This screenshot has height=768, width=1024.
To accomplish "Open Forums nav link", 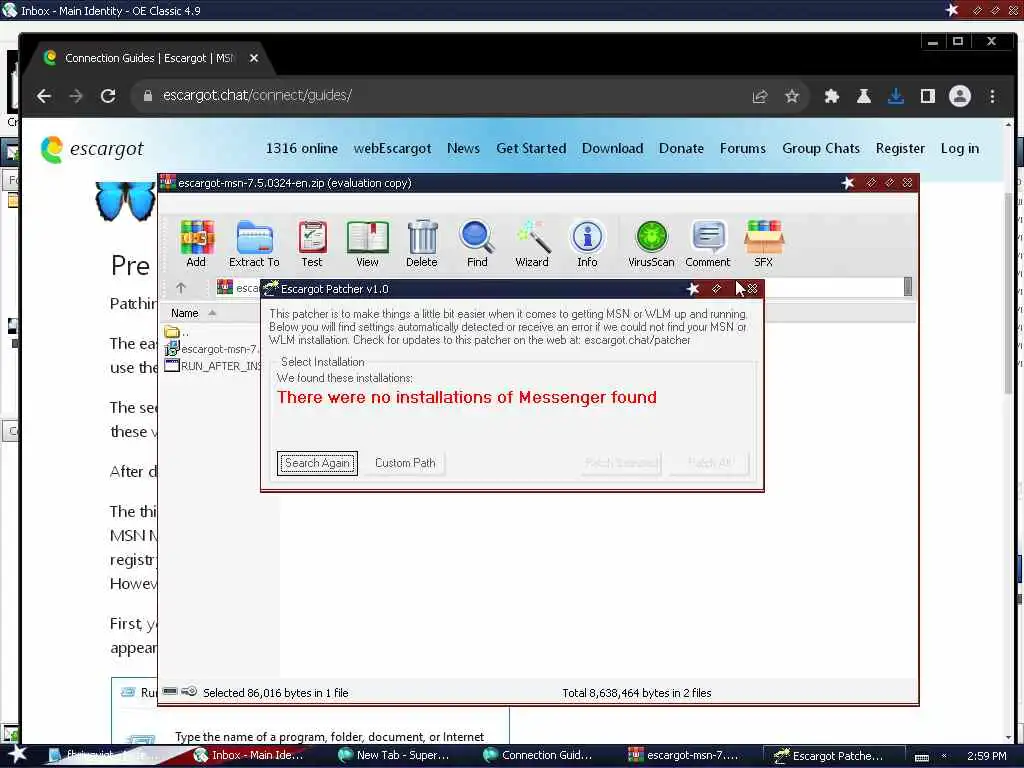I will click(x=743, y=148).
